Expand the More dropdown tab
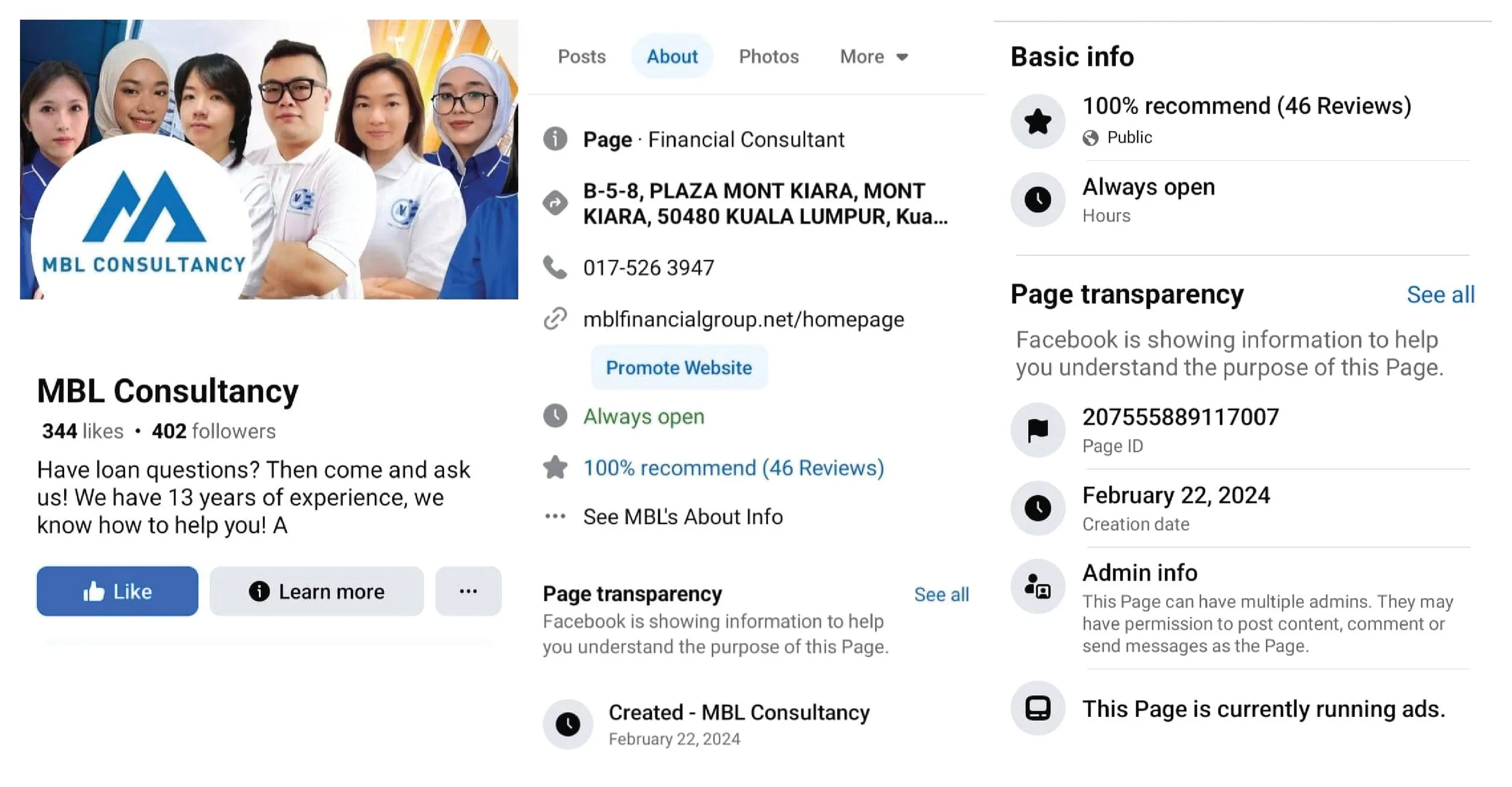 click(873, 57)
